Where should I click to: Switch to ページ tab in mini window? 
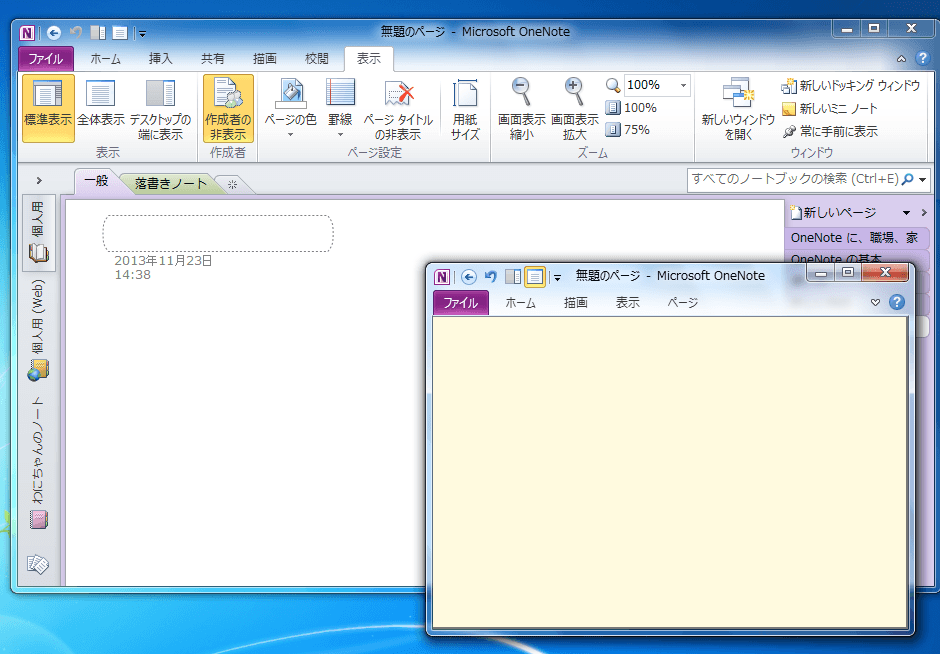[x=683, y=303]
